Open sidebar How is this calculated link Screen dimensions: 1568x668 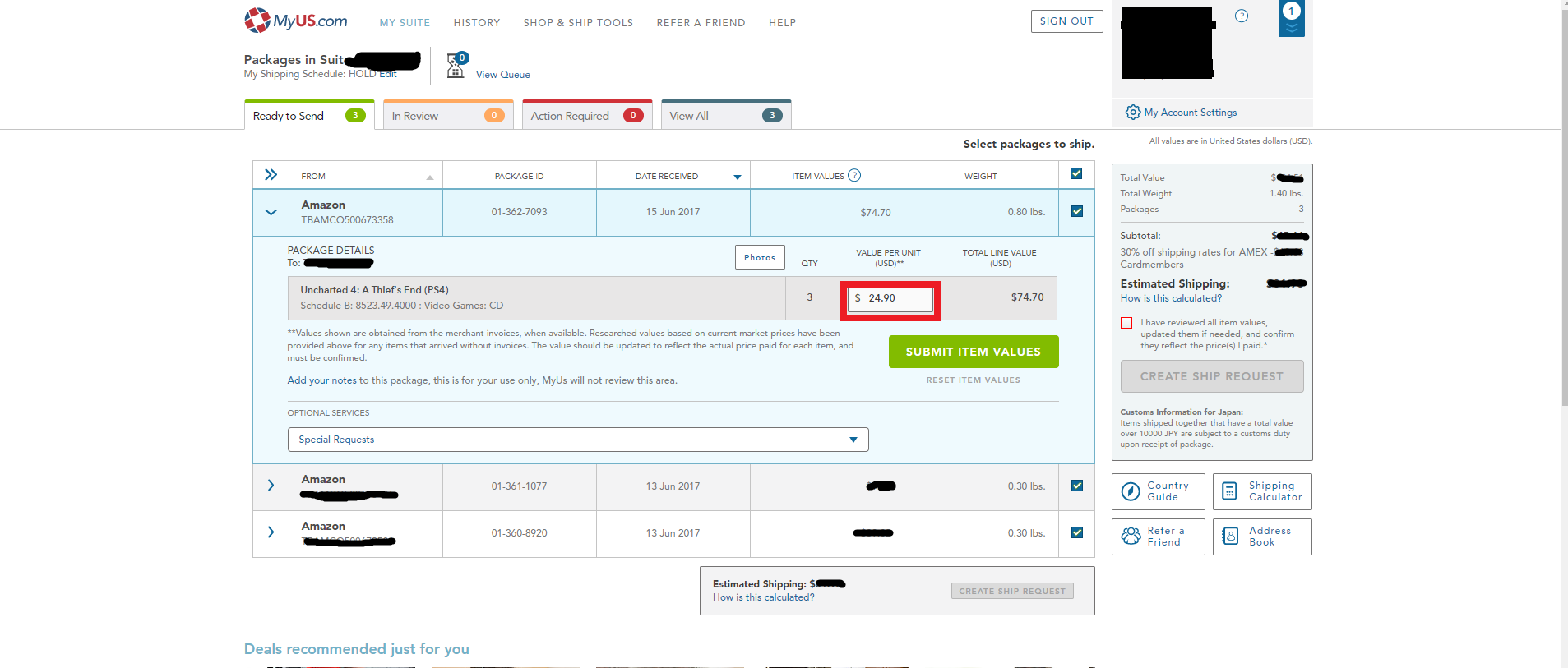(x=1171, y=298)
